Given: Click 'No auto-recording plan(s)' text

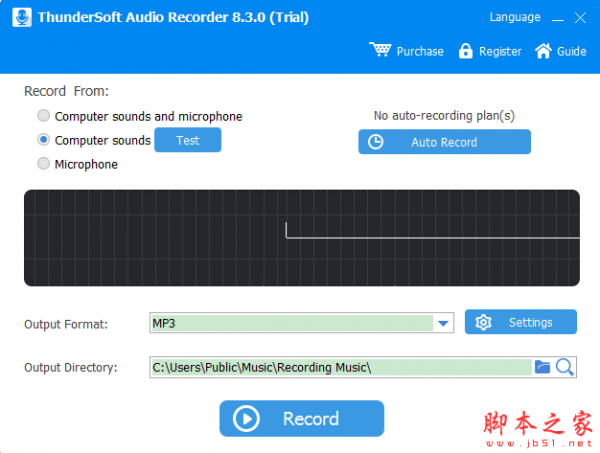Looking at the screenshot, I should click(x=444, y=115).
